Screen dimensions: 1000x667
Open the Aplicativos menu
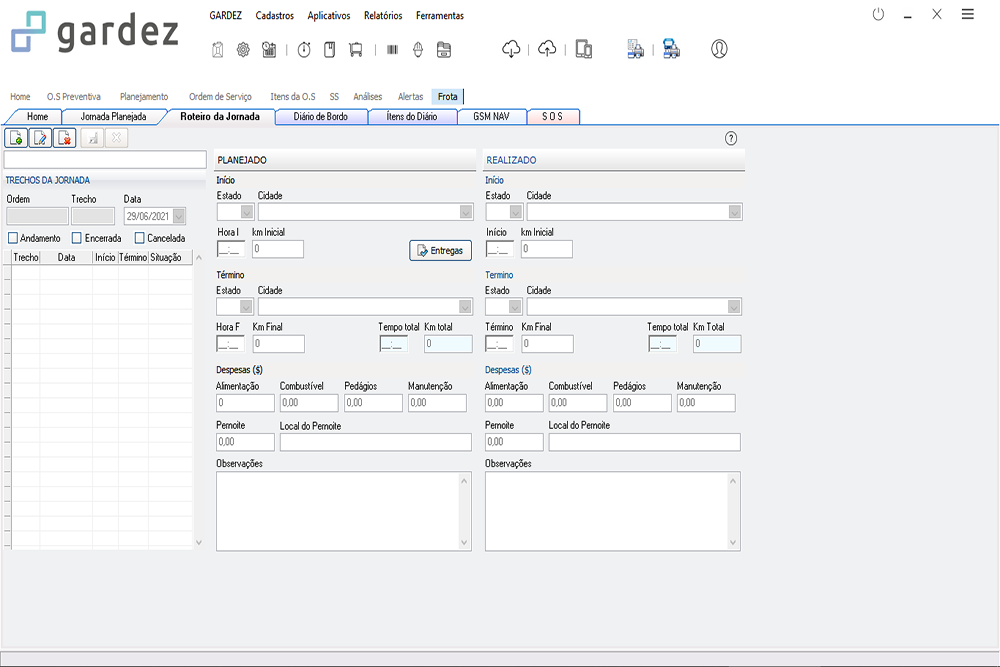point(329,15)
